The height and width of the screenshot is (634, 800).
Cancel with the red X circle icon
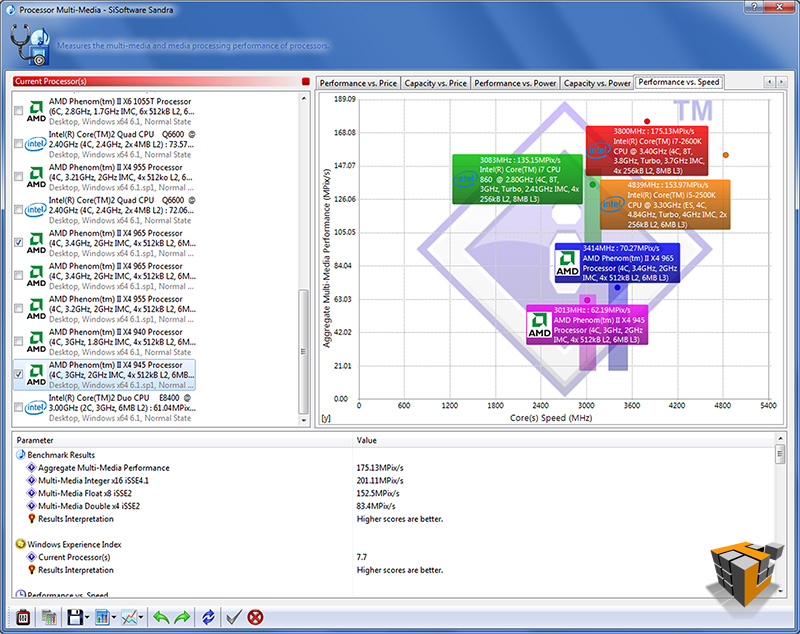255,618
